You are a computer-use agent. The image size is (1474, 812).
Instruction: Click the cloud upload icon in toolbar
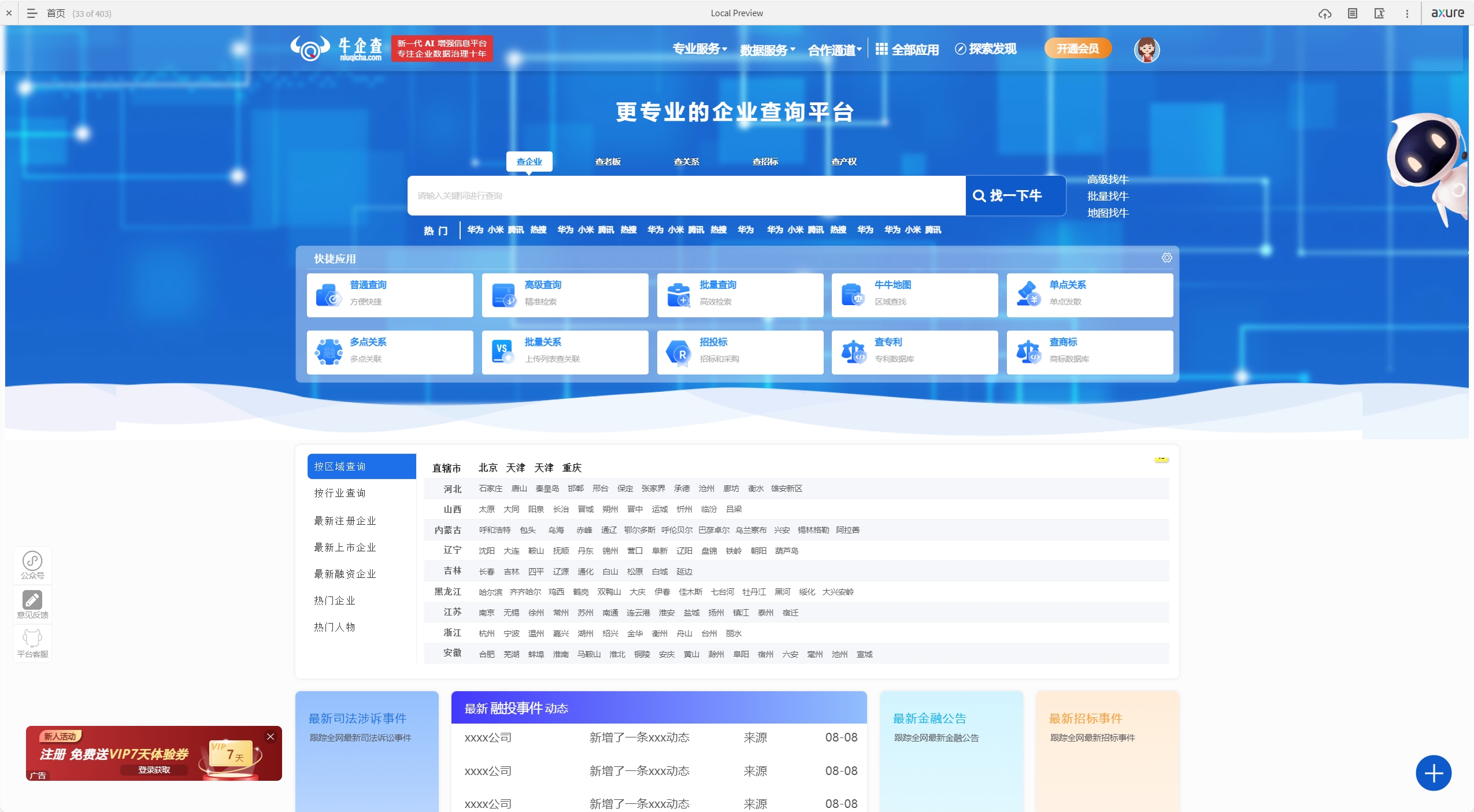(x=1324, y=13)
